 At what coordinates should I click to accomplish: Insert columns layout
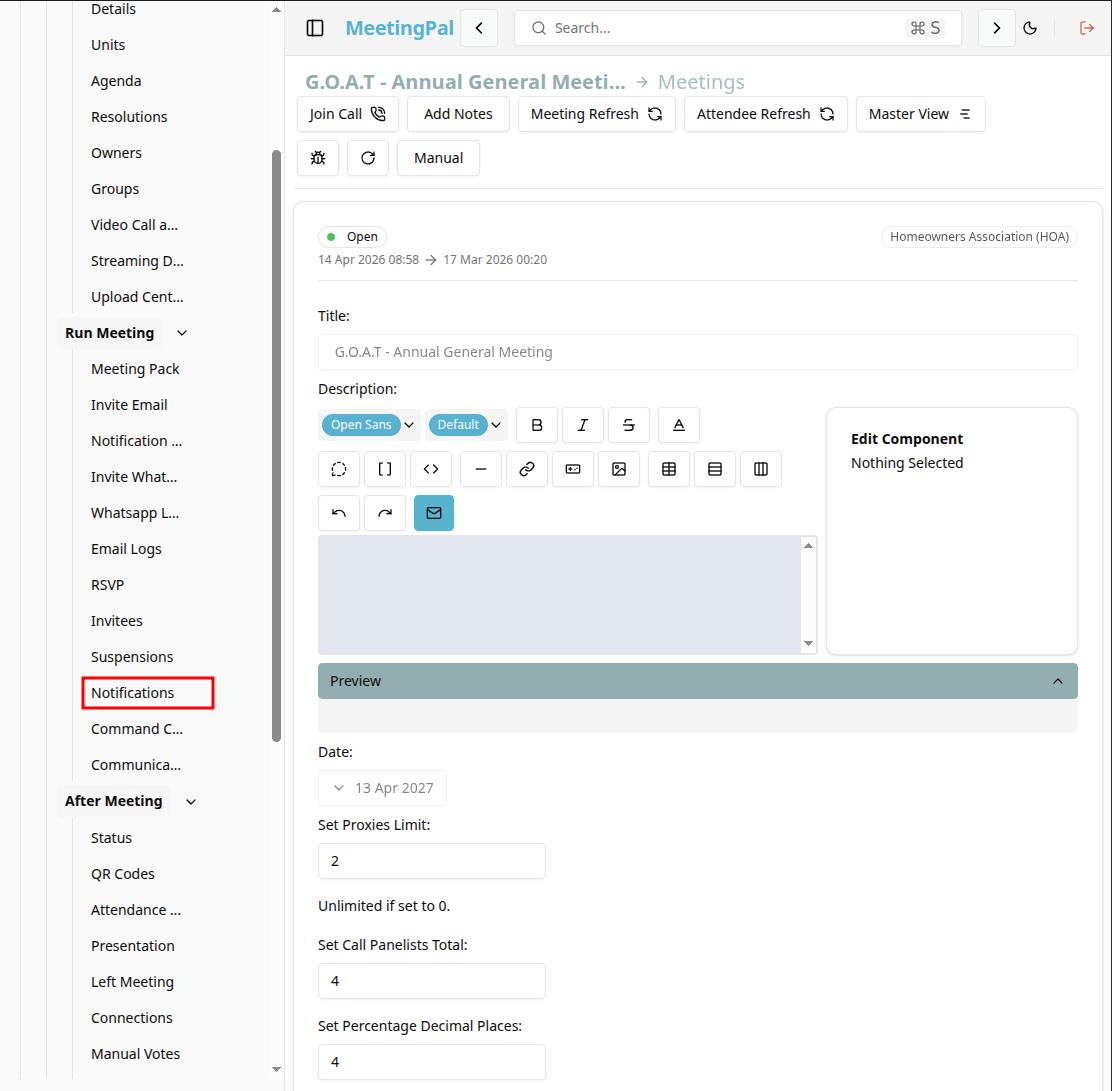(x=761, y=469)
